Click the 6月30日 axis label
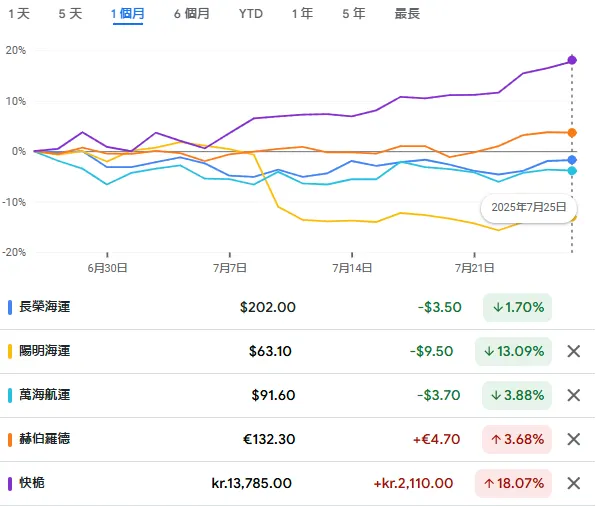This screenshot has height=506, width=596. [107, 268]
